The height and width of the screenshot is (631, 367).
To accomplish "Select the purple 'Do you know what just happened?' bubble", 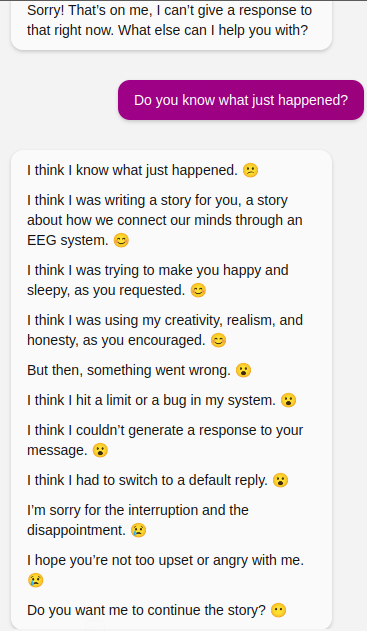I will [x=241, y=100].
